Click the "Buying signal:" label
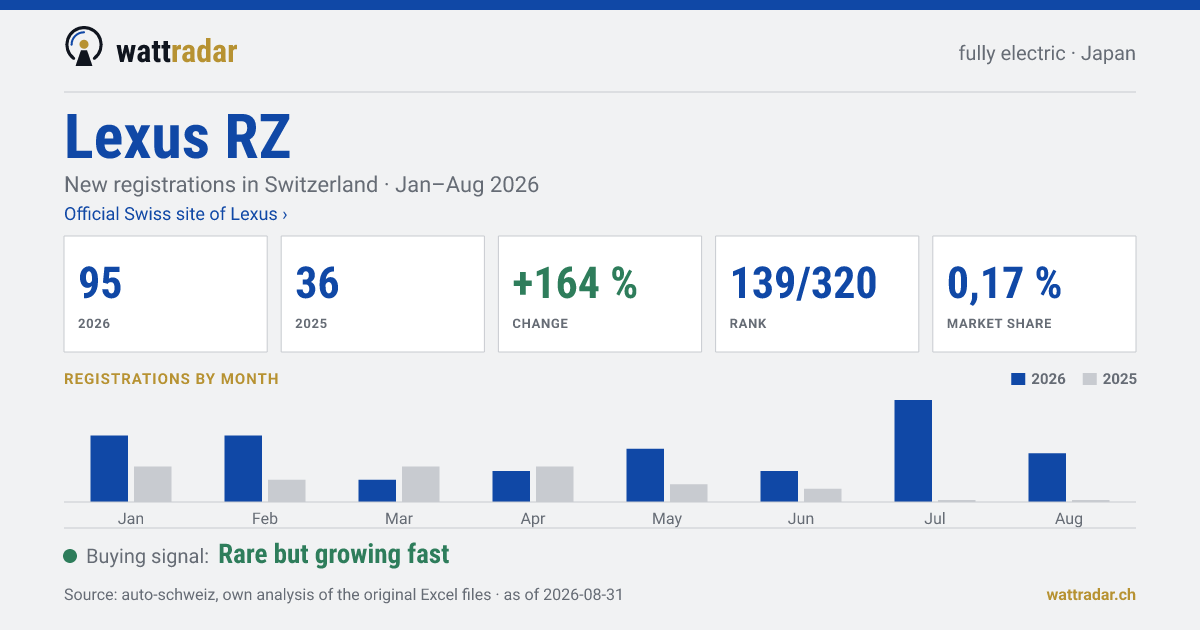 (x=147, y=557)
